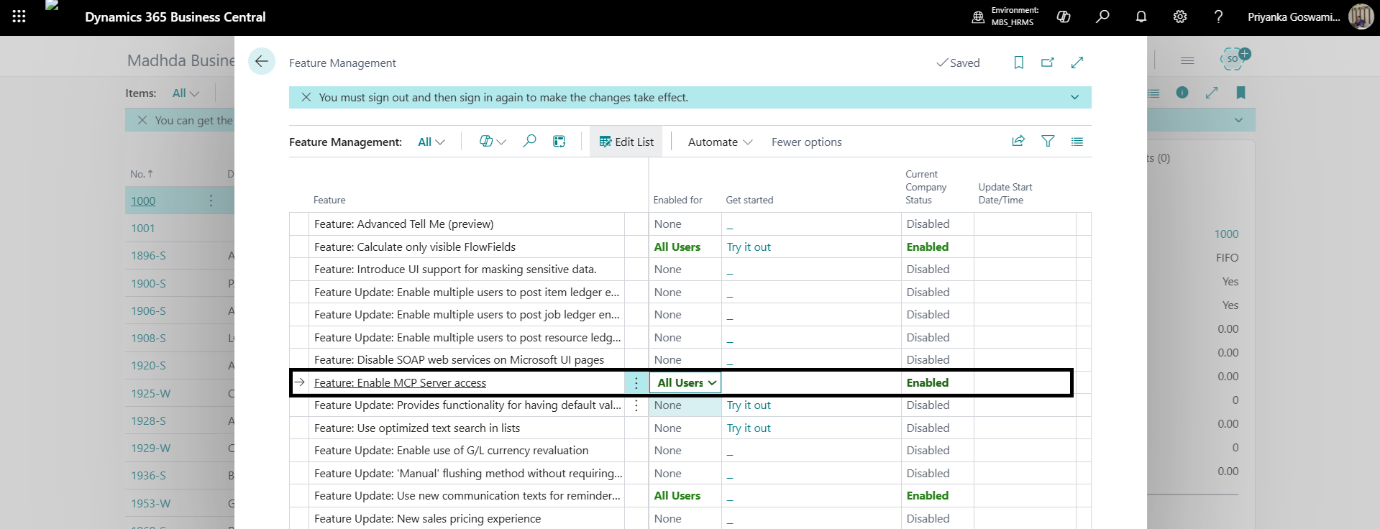Open the Tell Me search magnifier in top bar
Screen dimensions: 1380x529
[x=1103, y=17]
